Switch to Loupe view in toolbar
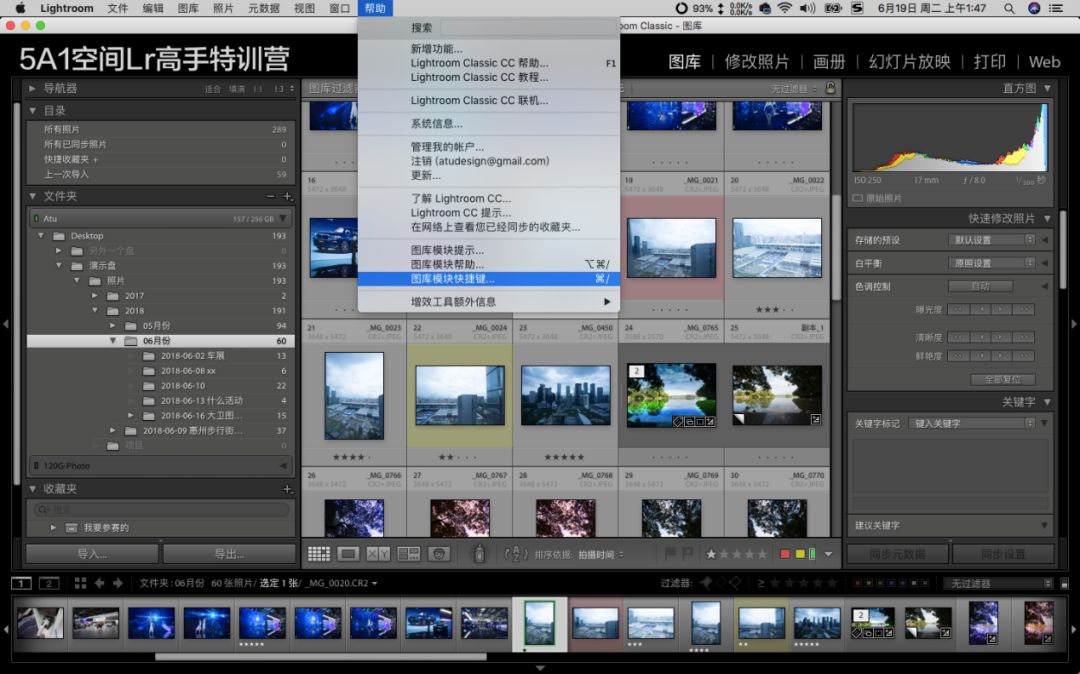This screenshot has width=1080, height=674. pyautogui.click(x=349, y=554)
